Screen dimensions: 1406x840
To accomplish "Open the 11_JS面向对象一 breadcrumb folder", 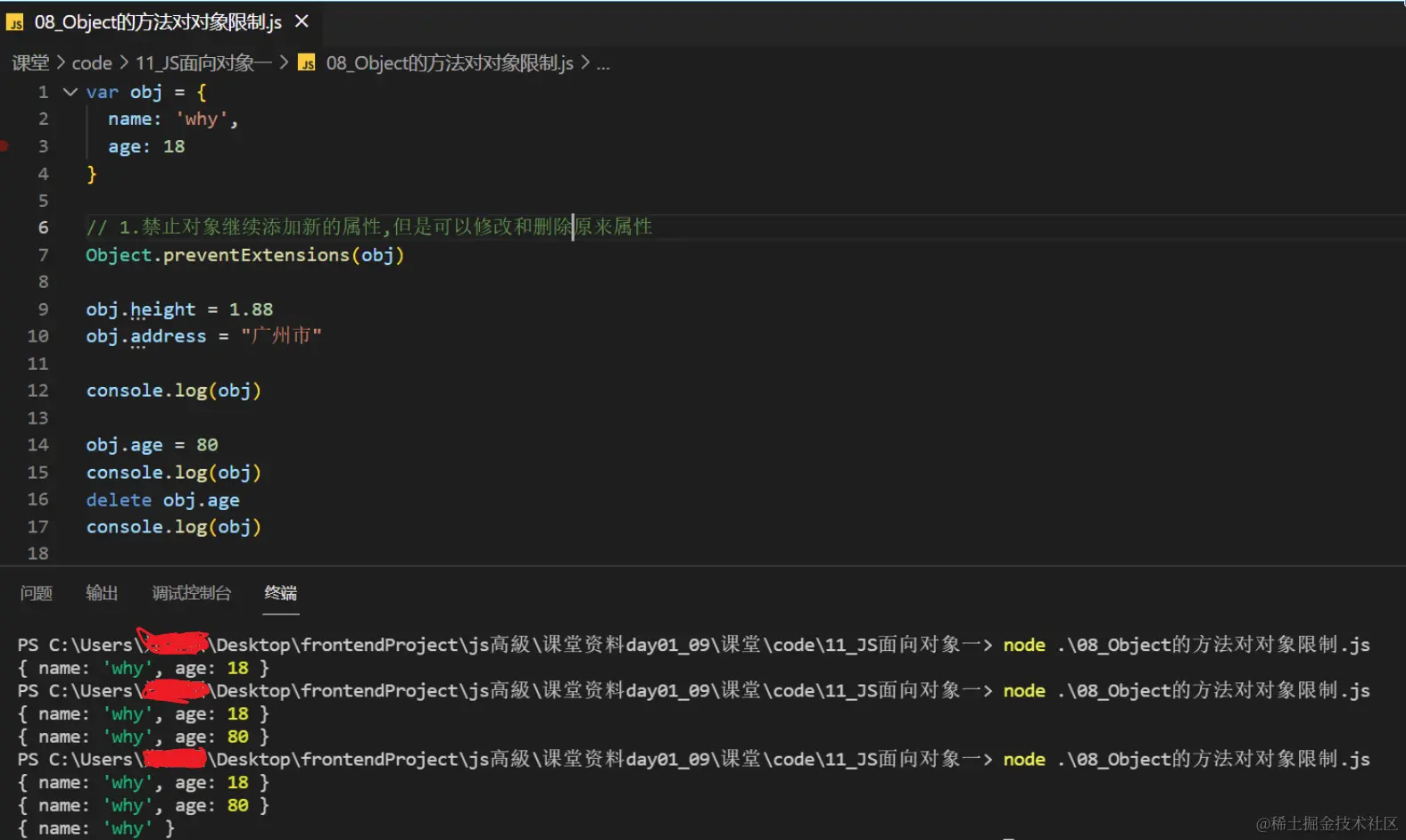I will (204, 63).
